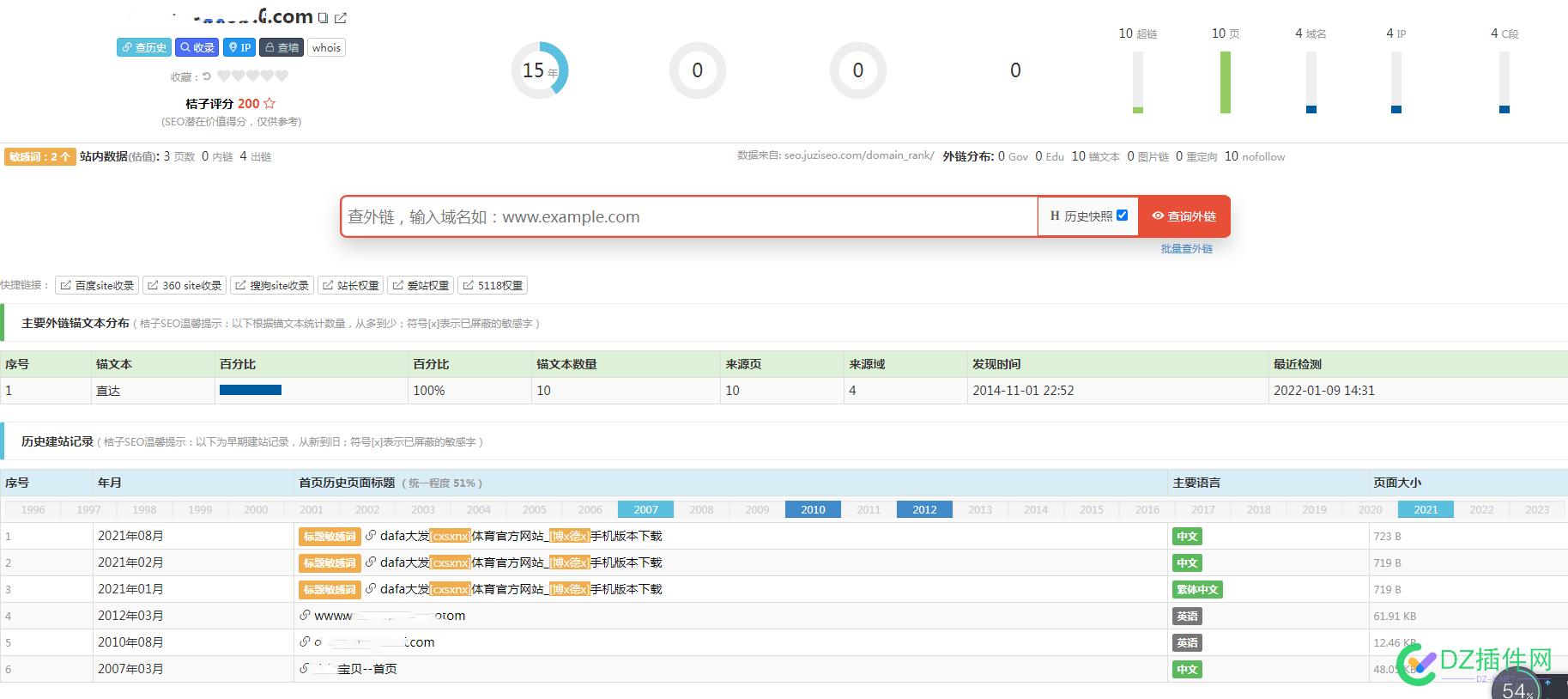
Task: Select the highlighted 2007 year tab
Action: 645,509
